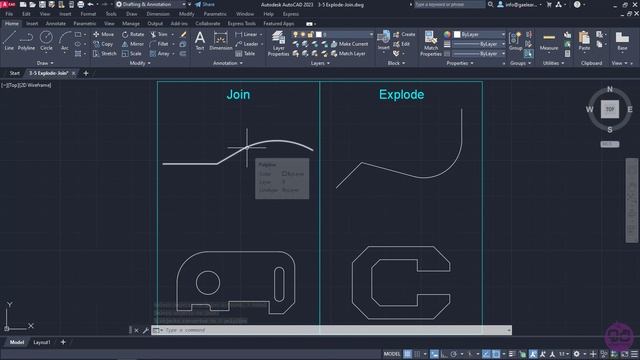Toggle polar tracking in status bar
Image resolution: width=640 pixels, height=360 pixels.
(454, 354)
